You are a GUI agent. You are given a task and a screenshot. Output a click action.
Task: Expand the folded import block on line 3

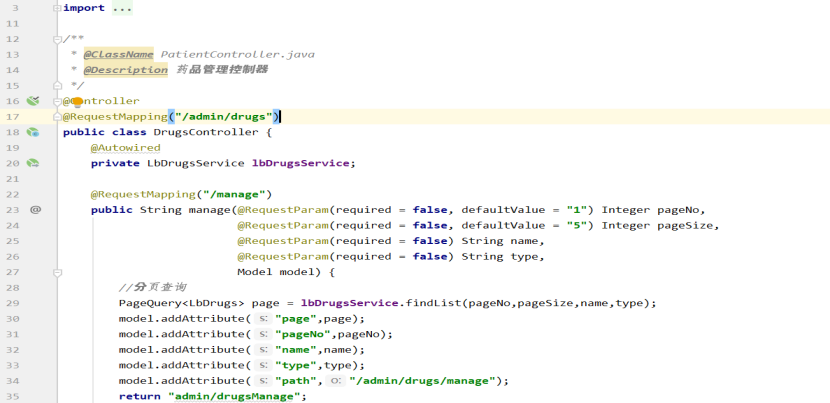pos(57,8)
